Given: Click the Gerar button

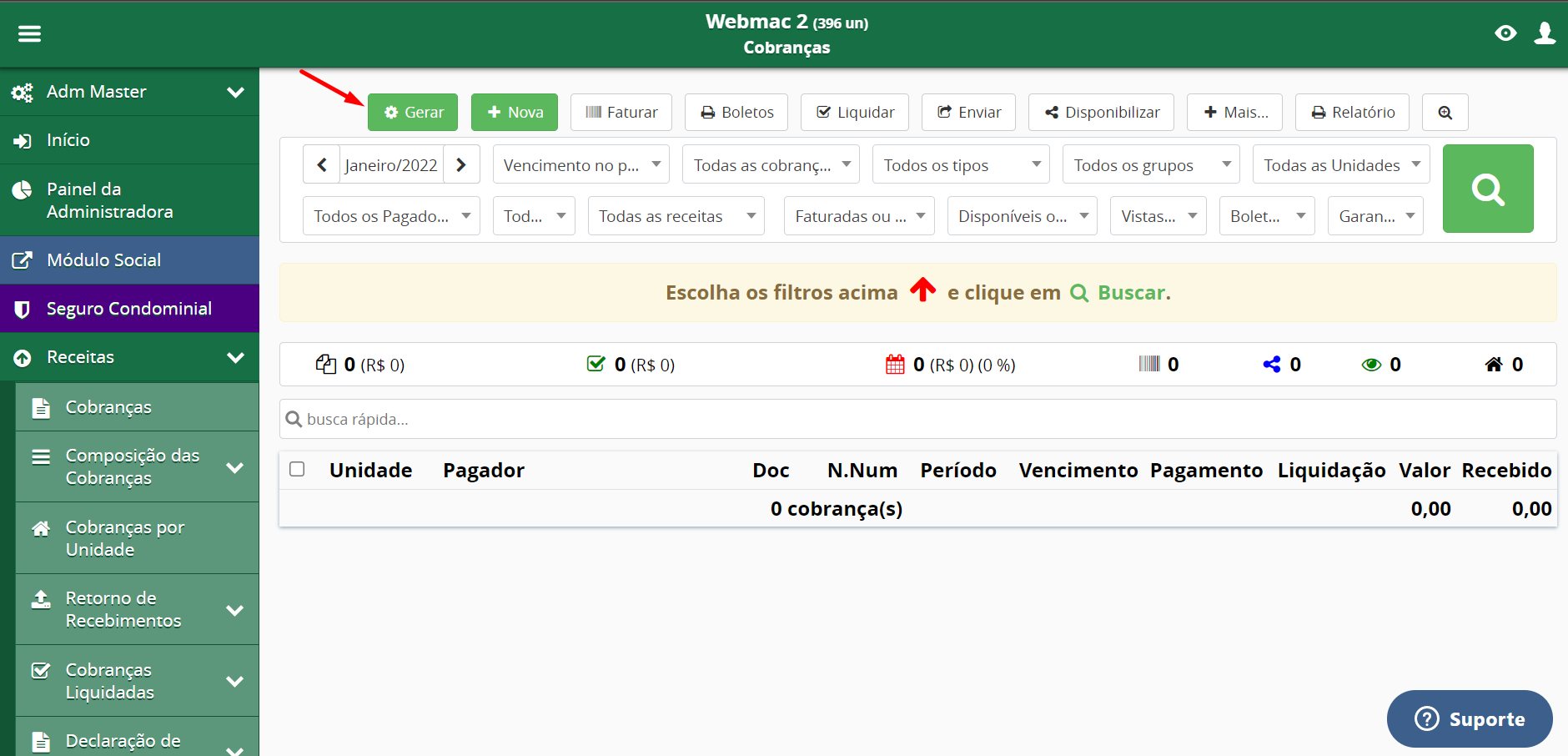Looking at the screenshot, I should [413, 112].
